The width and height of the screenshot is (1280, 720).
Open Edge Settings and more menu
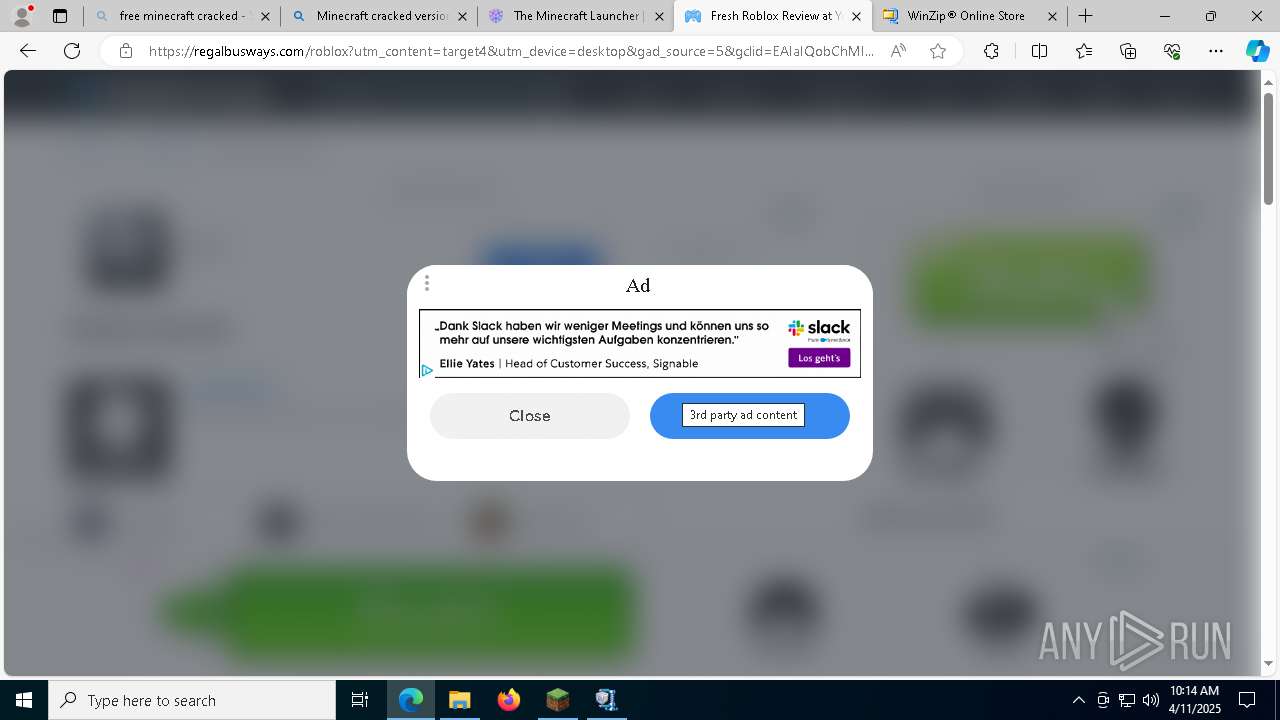click(x=1216, y=51)
